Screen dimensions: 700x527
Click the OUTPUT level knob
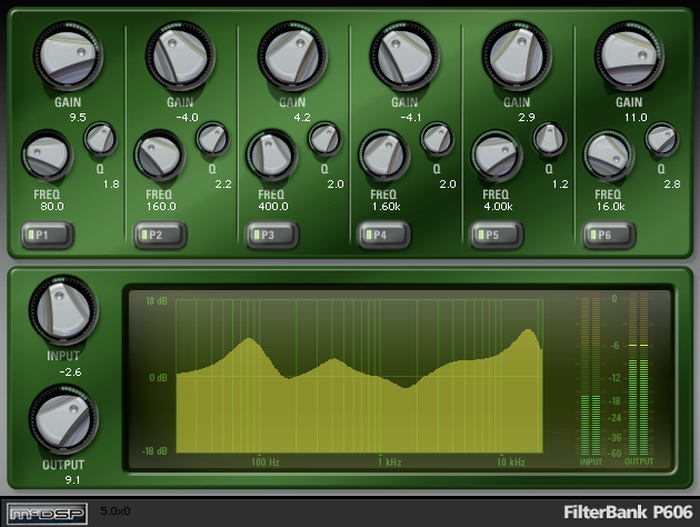click(63, 419)
